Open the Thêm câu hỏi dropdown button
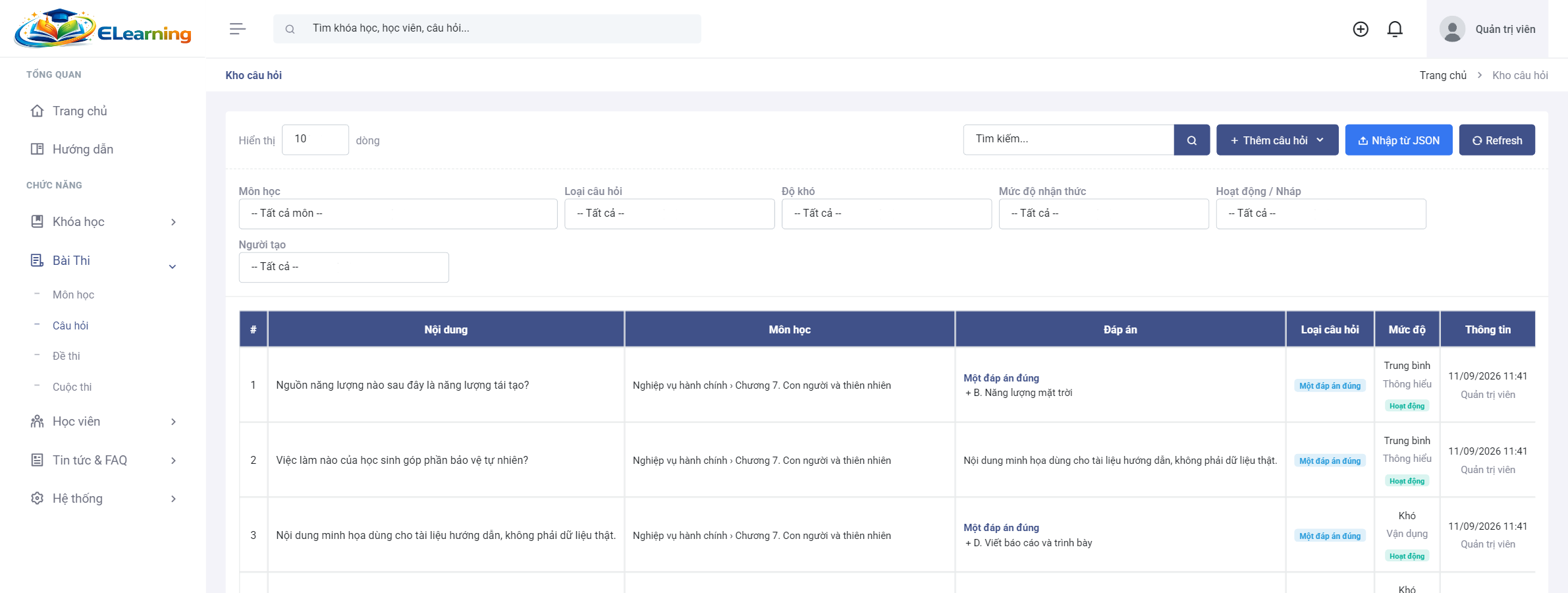Viewport: 1568px width, 593px height. click(x=1277, y=140)
